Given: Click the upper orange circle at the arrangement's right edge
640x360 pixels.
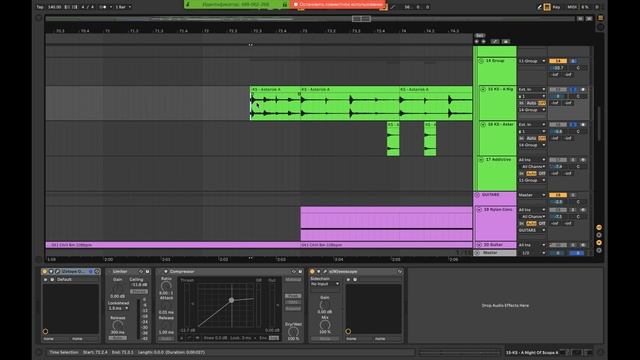Looking at the screenshot, I should point(599,227).
